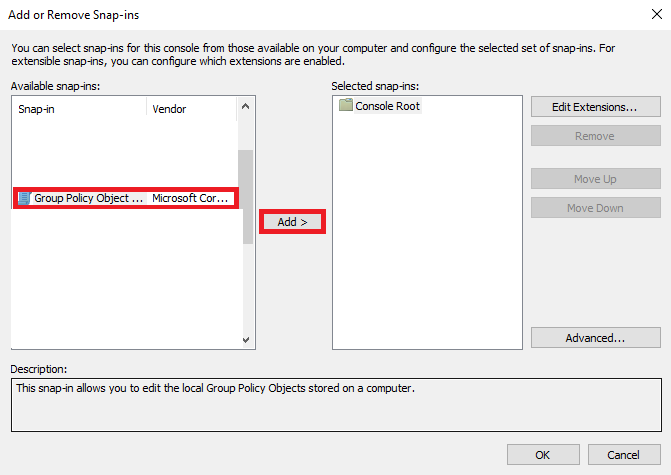Image resolution: width=671 pixels, height=475 pixels.
Task: Cancel the snap-ins dialog
Action: (x=624, y=454)
